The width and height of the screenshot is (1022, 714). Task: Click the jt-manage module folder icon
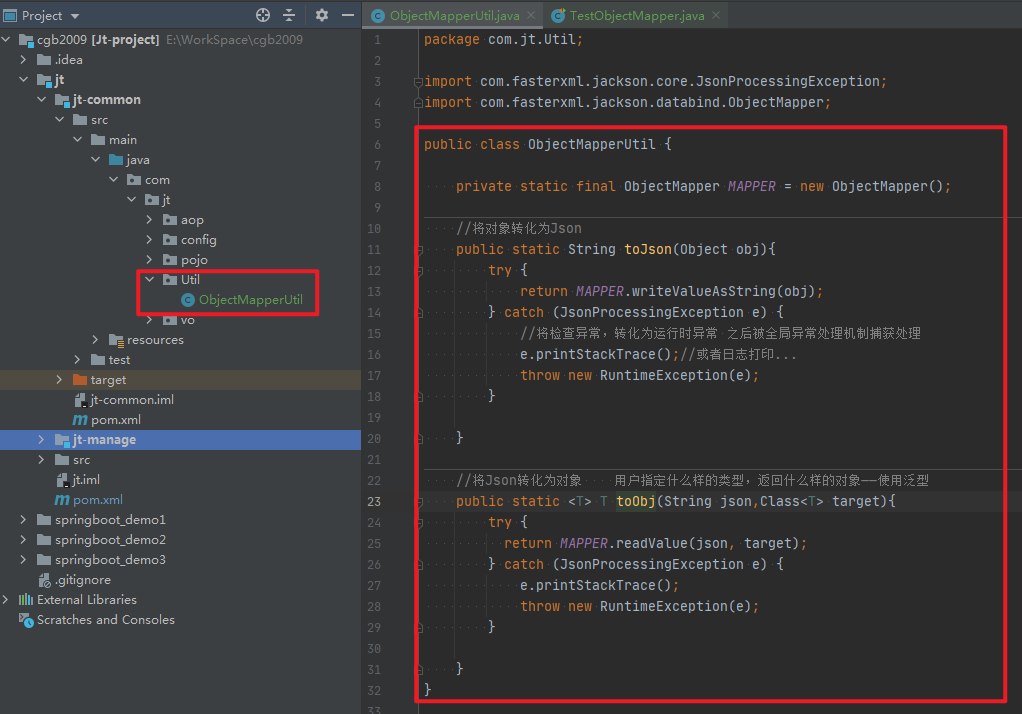[62, 439]
